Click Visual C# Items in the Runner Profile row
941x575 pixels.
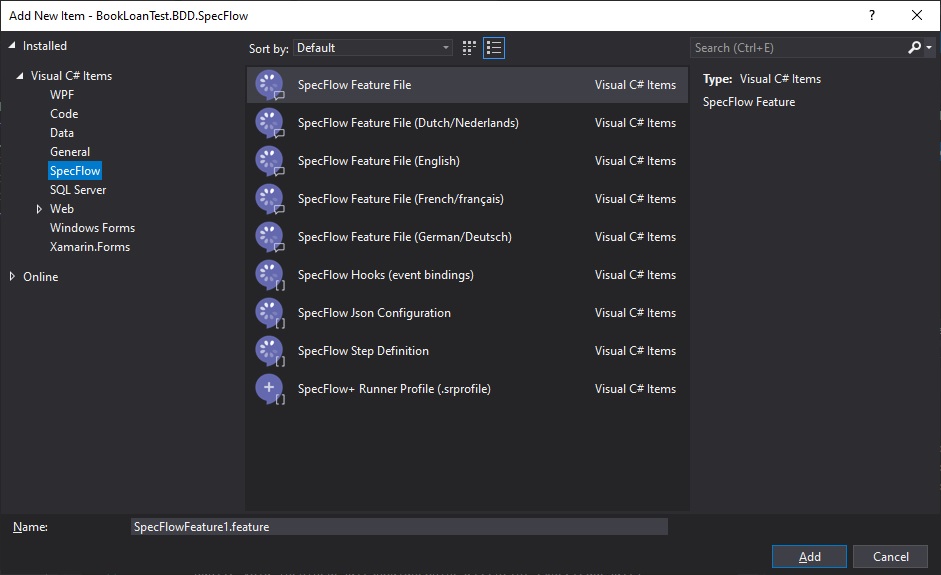point(635,389)
